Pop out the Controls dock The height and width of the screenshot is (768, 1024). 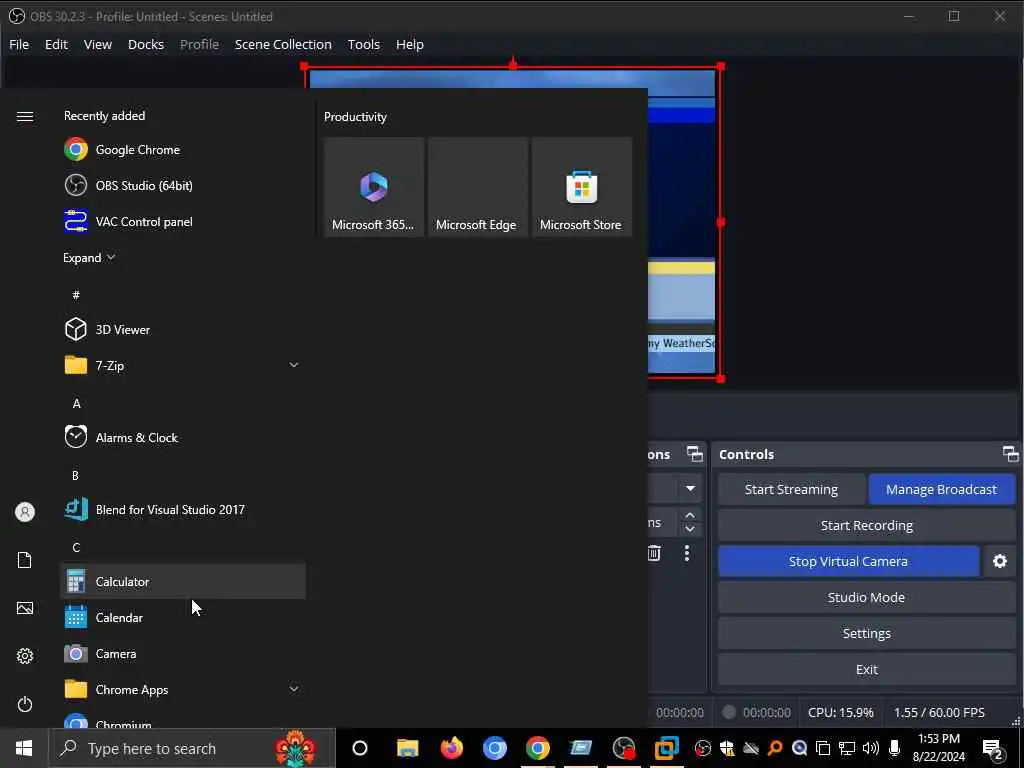point(1010,454)
